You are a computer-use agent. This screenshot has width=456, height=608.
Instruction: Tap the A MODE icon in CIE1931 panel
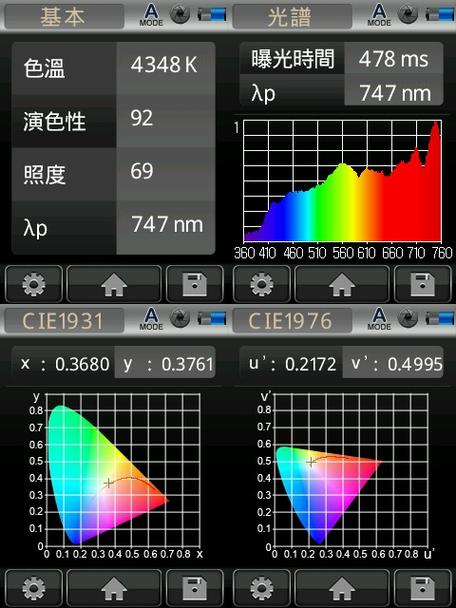click(151, 319)
